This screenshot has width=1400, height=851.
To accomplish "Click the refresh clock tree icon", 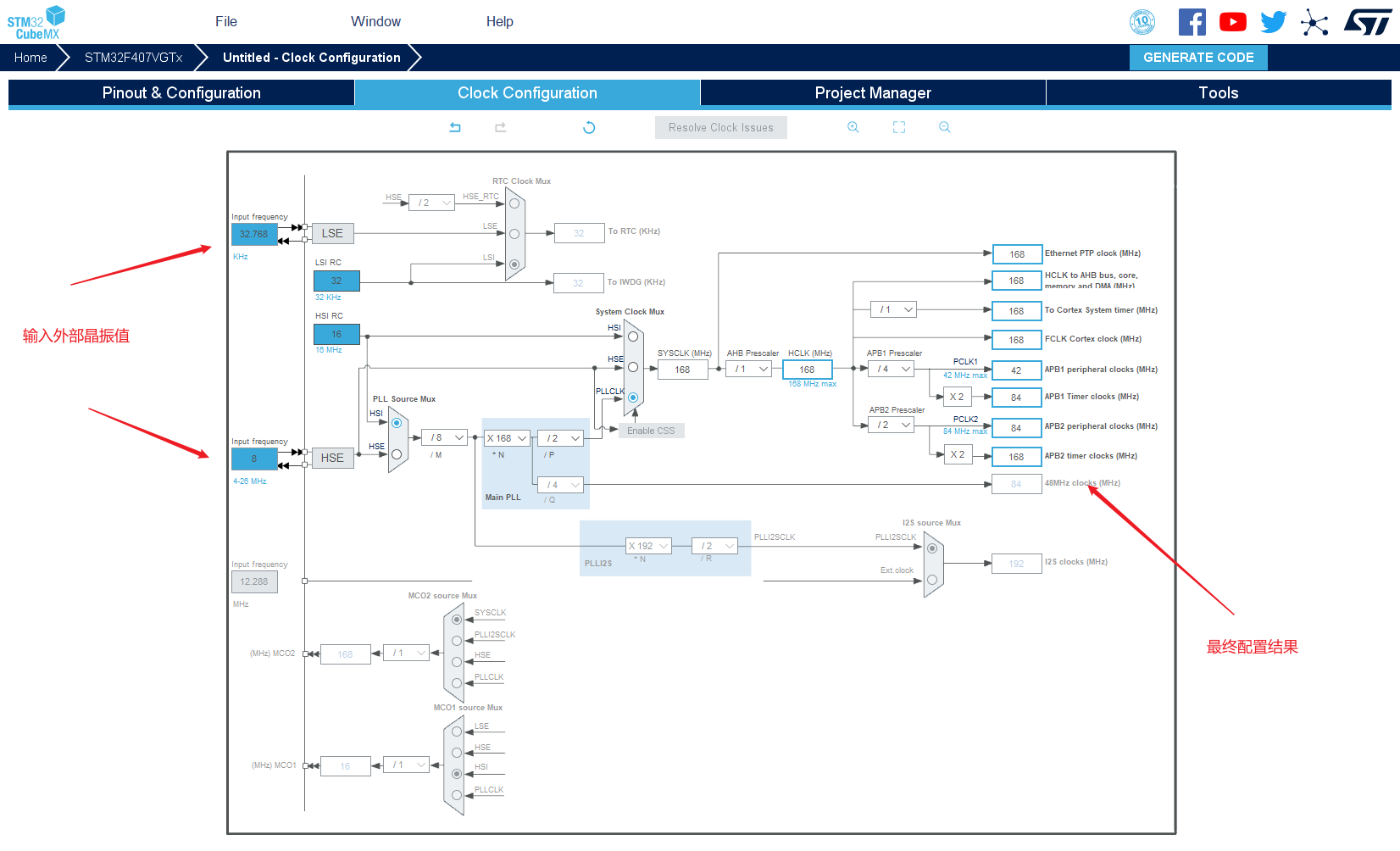I will [x=589, y=127].
